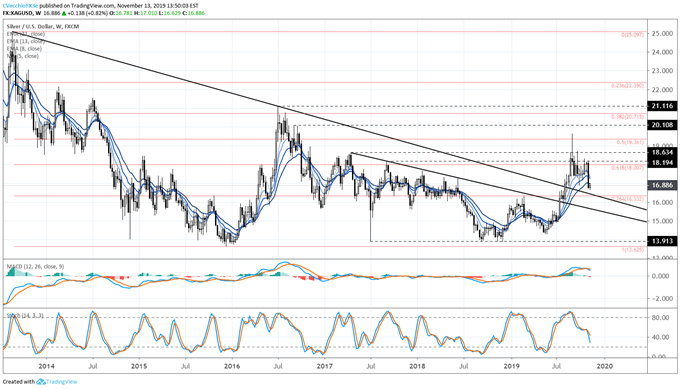Image resolution: width=680 pixels, height=389 pixels.
Task: Click the 18.634 price level tag
Action: pos(662,153)
